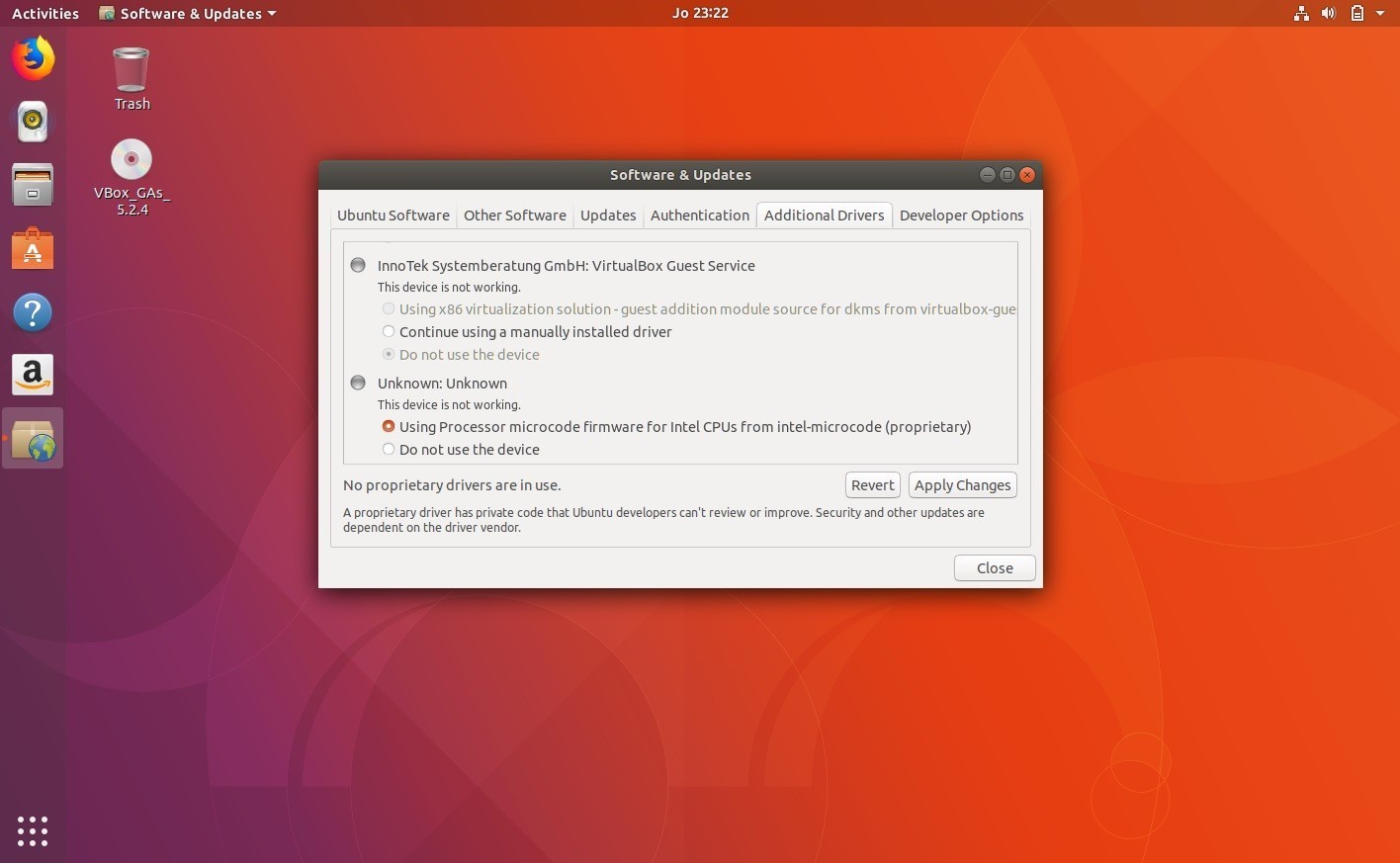Open the clock calendar dropdown

[x=700, y=13]
